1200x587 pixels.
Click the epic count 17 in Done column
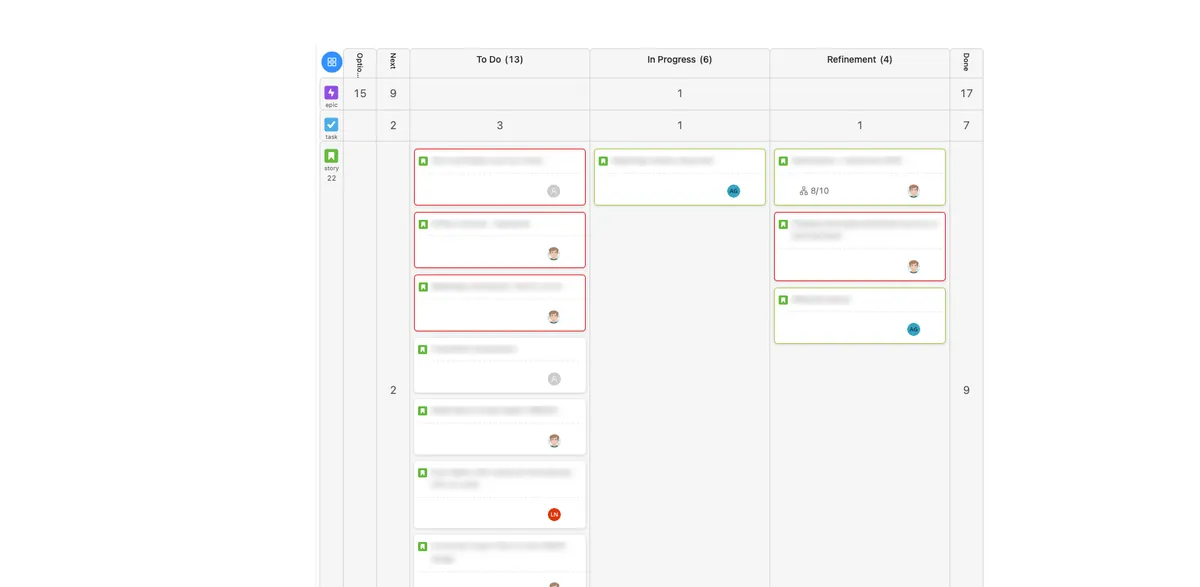point(966,94)
